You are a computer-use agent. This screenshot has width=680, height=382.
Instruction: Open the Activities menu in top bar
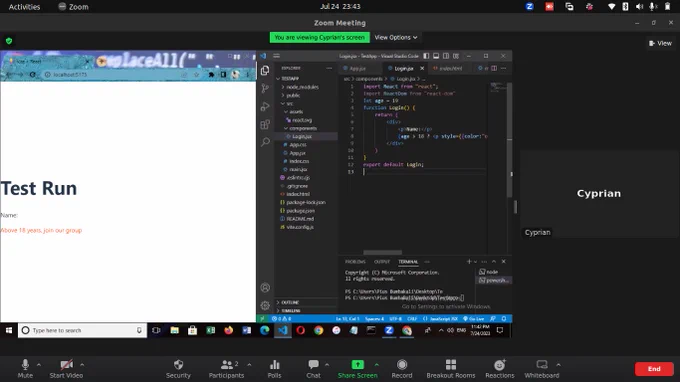click(x=24, y=7)
